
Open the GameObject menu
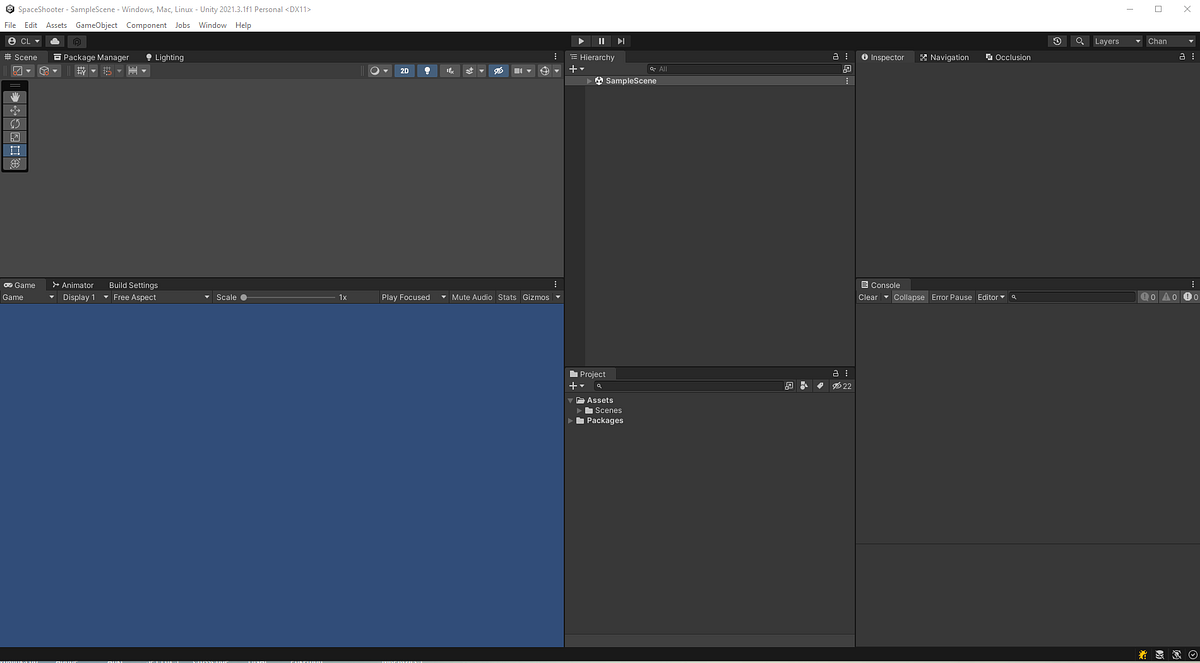click(x=96, y=25)
